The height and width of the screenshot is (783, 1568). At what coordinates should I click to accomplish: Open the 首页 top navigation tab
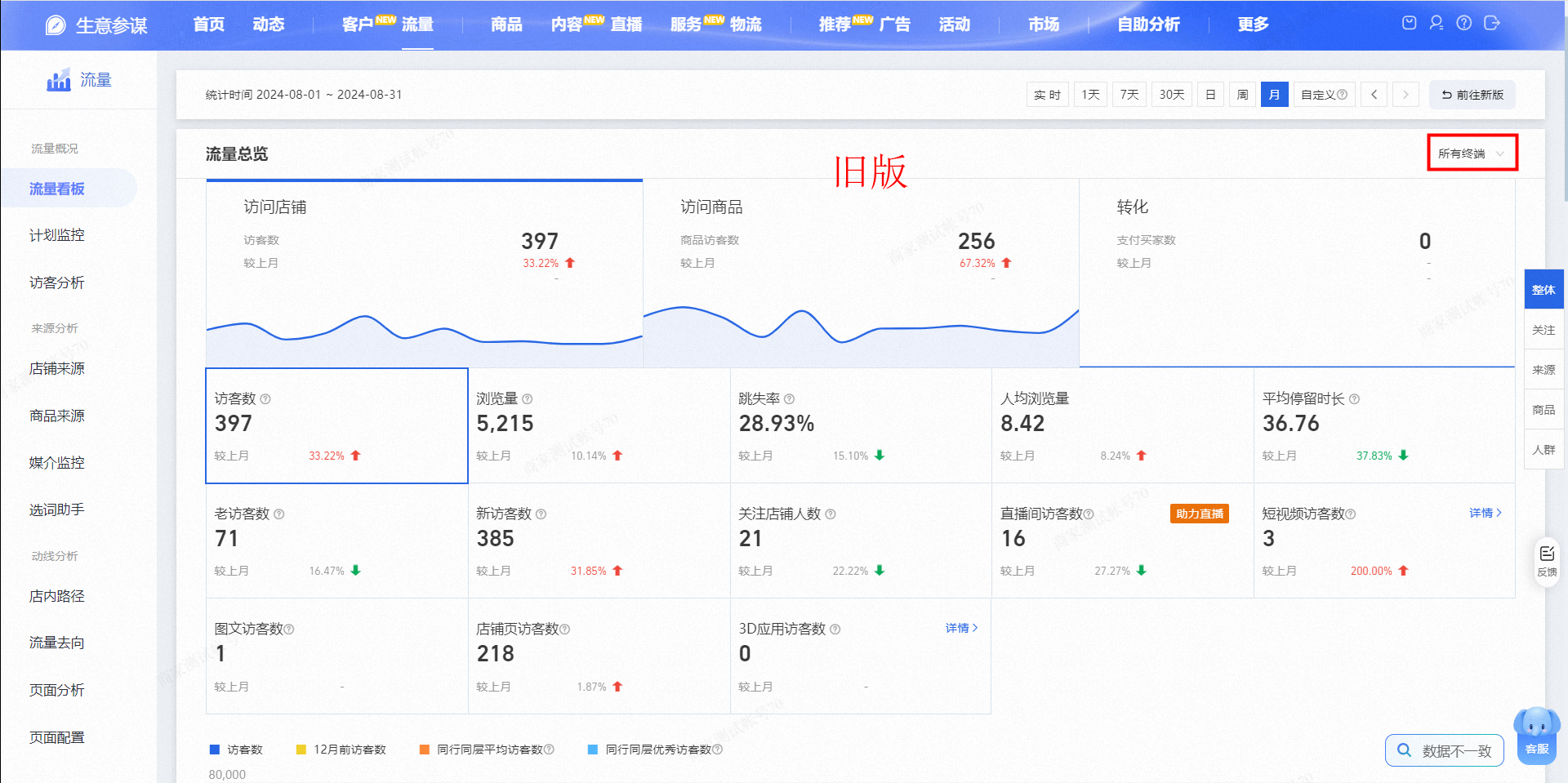209,24
